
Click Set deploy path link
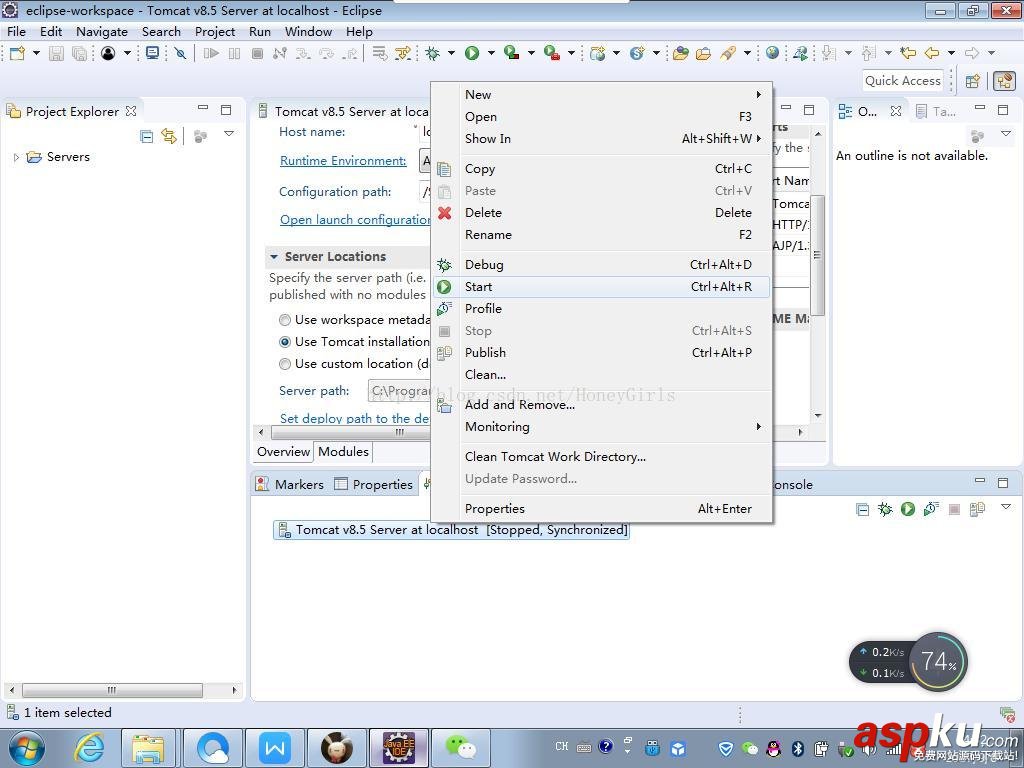(355, 419)
